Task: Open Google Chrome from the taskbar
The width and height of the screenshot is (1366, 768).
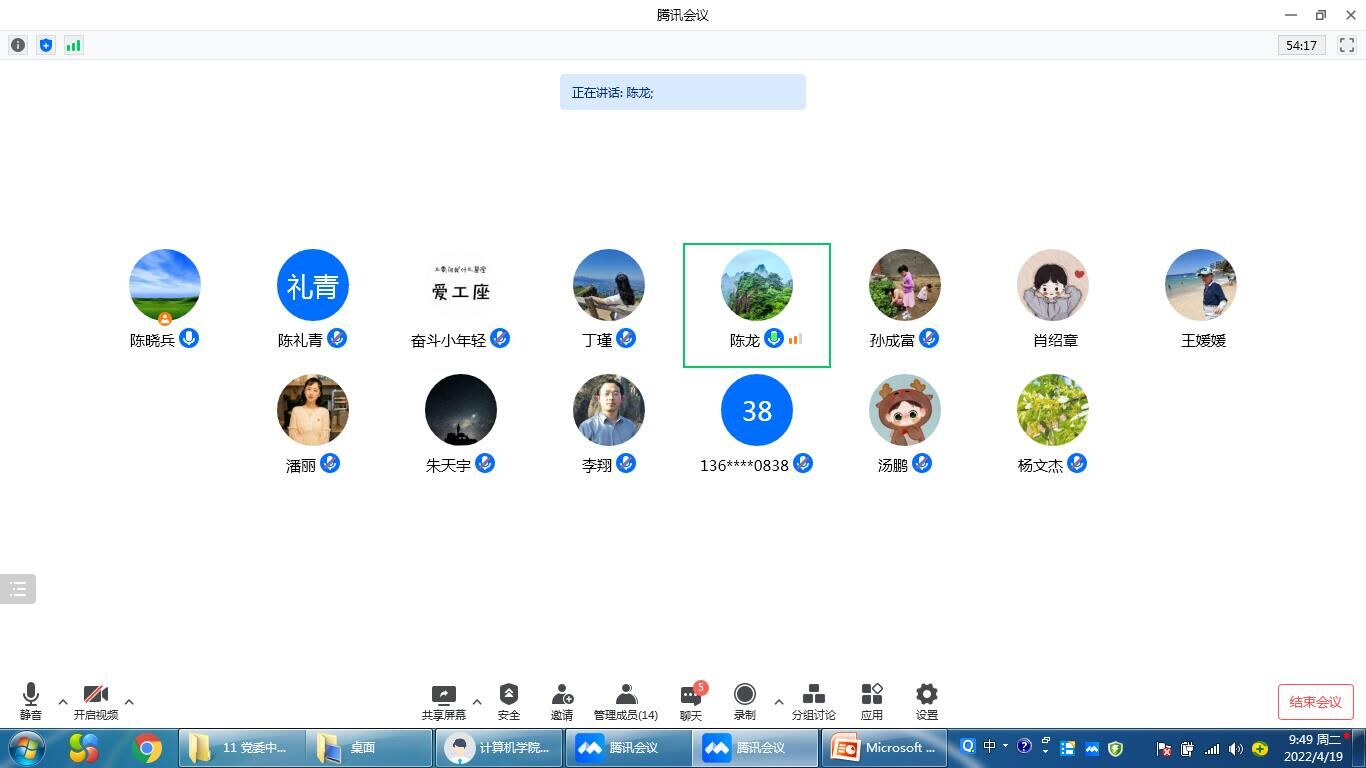Action: point(147,748)
